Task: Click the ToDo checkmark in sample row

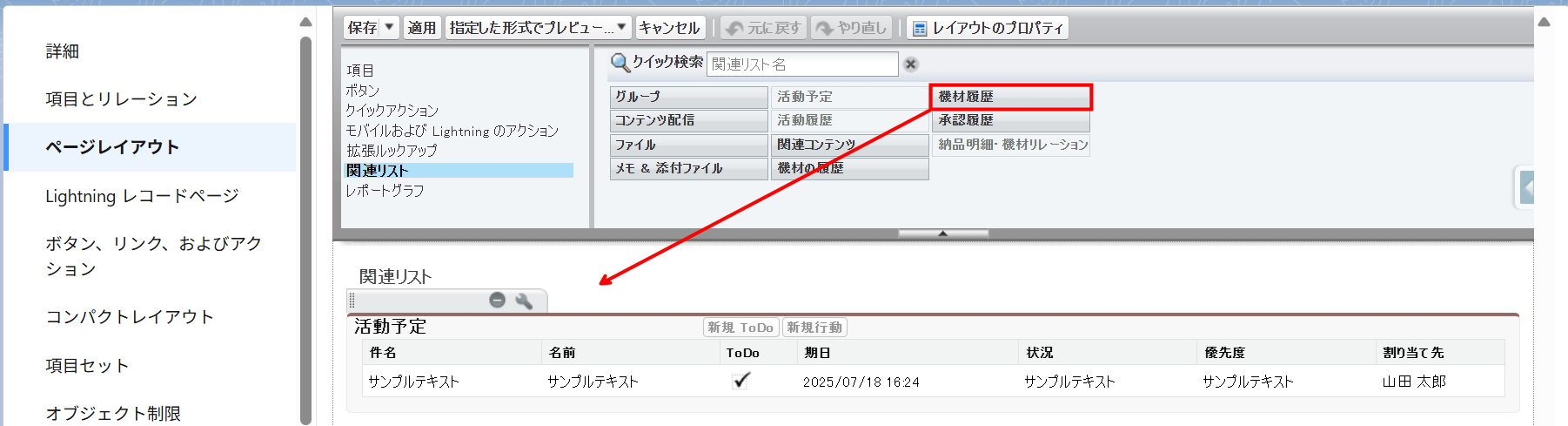Action: click(741, 381)
